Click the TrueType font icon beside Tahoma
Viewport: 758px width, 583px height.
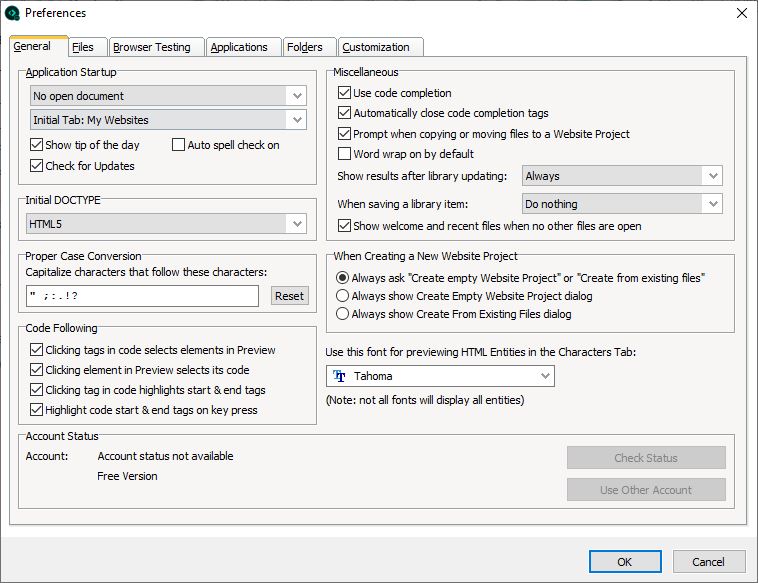pyautogui.click(x=339, y=376)
